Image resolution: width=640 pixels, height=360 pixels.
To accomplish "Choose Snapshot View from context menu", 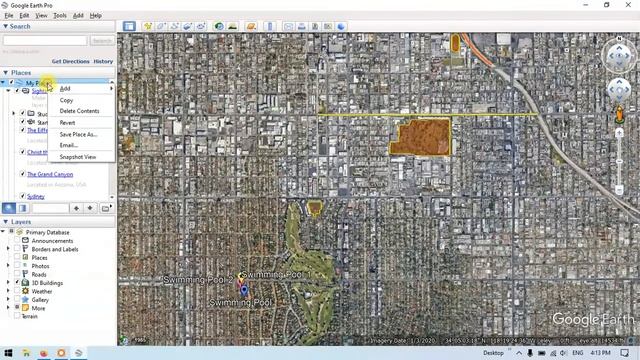I will click(x=81, y=157).
